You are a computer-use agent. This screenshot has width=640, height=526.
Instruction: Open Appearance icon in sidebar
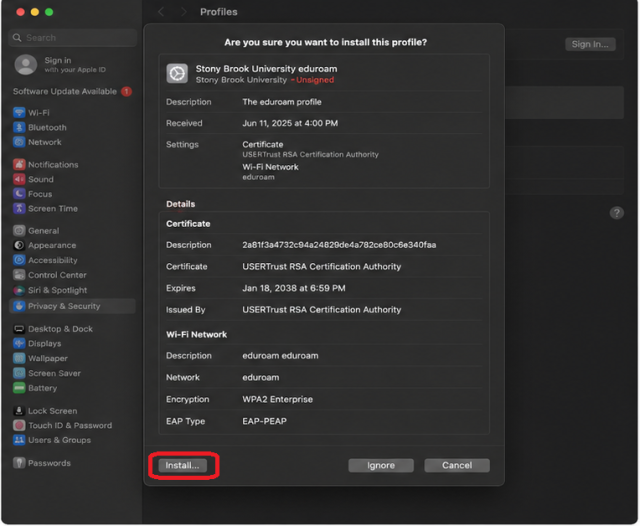19,245
